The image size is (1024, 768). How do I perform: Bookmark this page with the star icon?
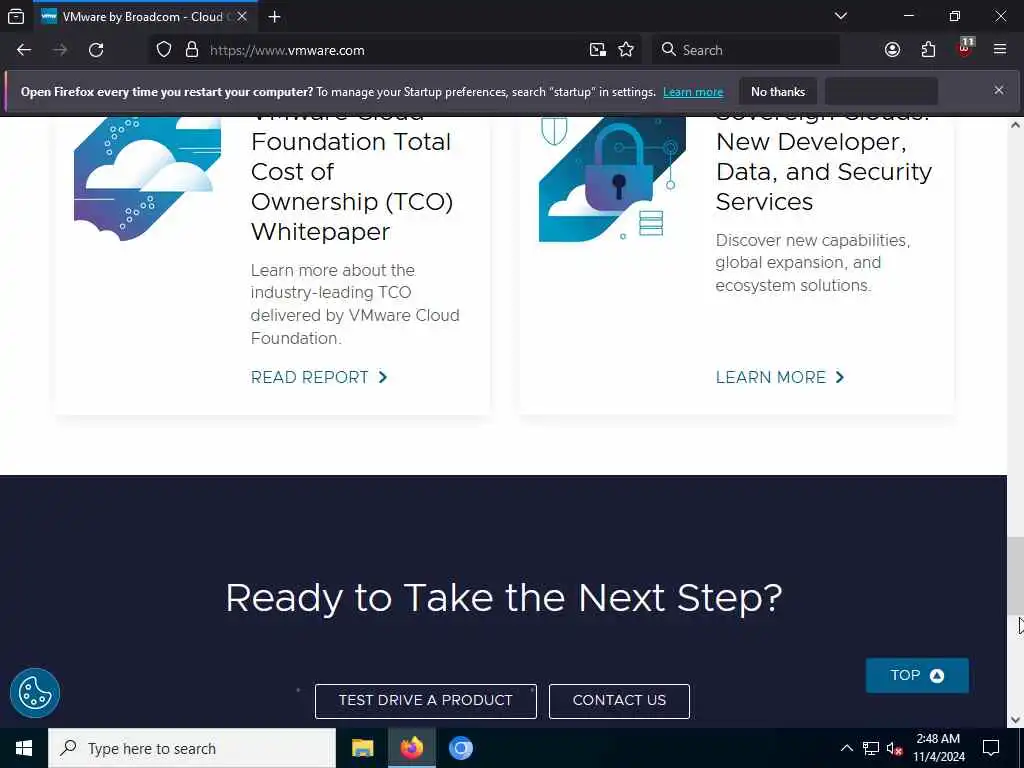click(x=626, y=50)
